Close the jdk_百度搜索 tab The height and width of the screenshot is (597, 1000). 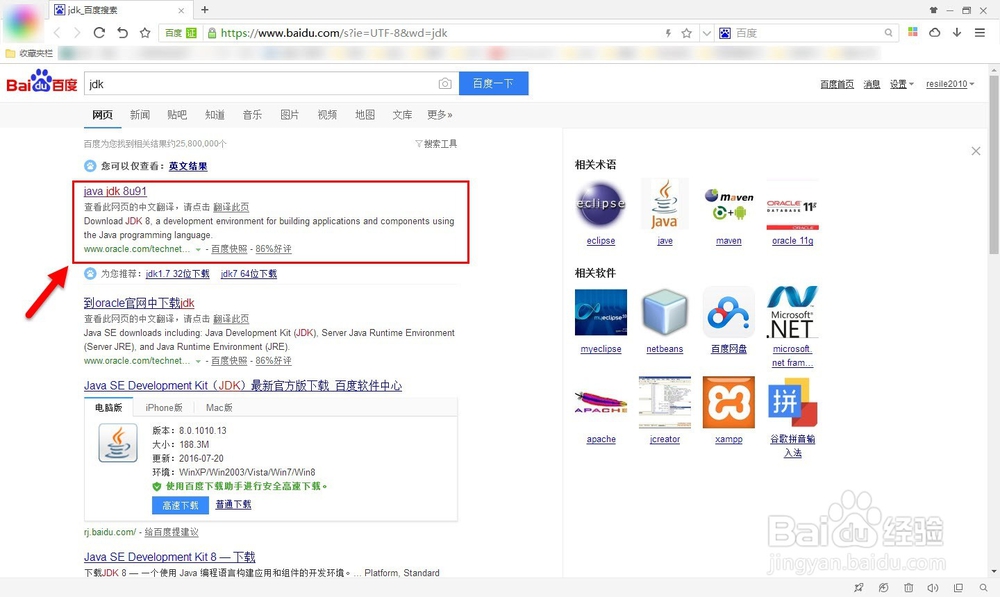coord(181,10)
